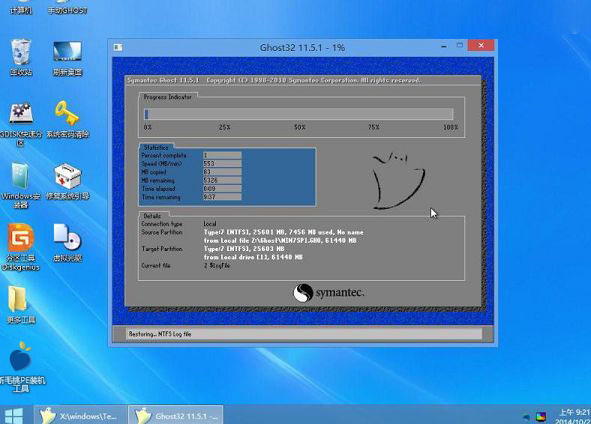Switch to X:\windows\Te... taskbar window
Viewport: 591px width, 424px height.
[80, 415]
